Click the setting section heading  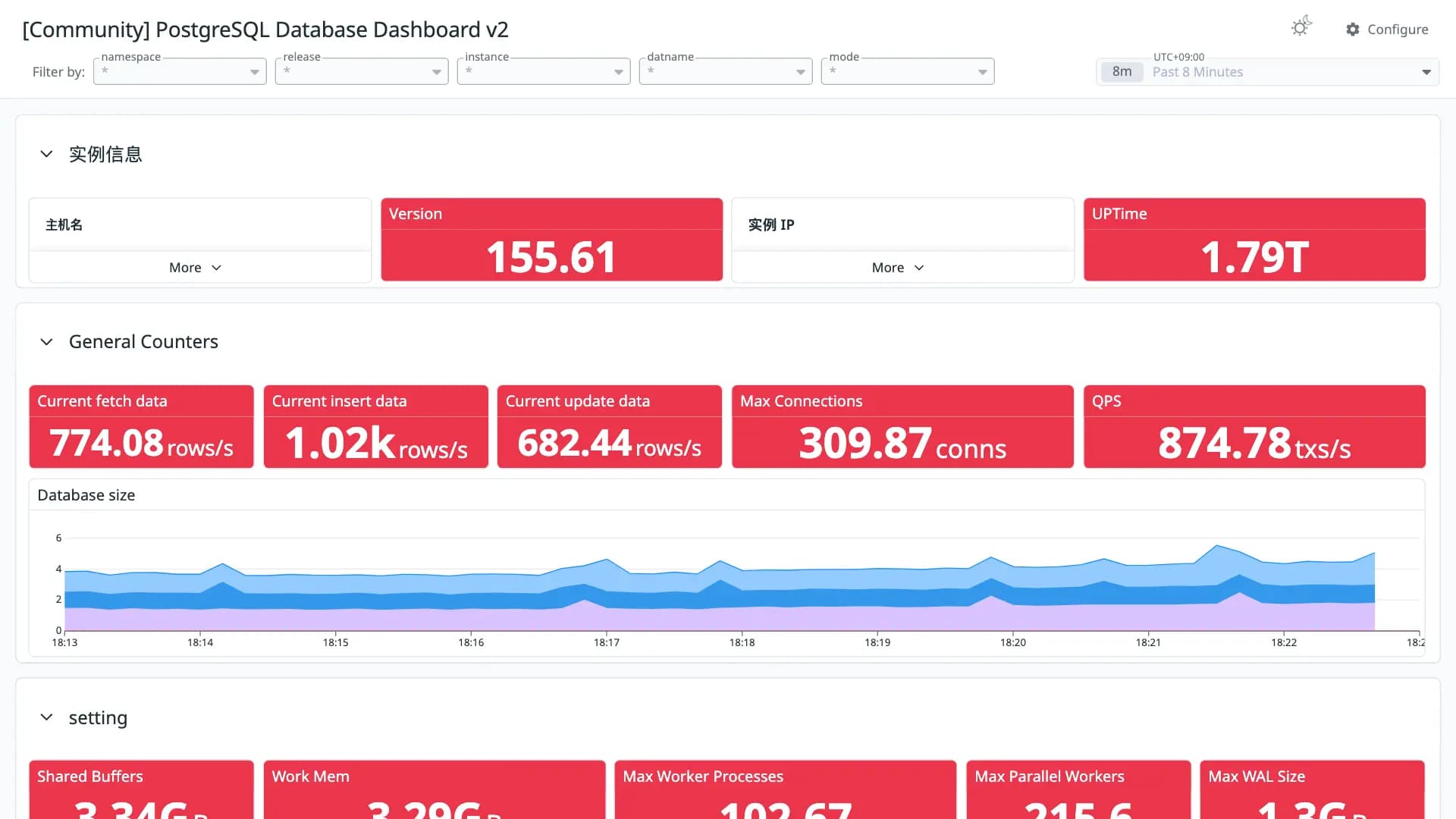coord(98,717)
